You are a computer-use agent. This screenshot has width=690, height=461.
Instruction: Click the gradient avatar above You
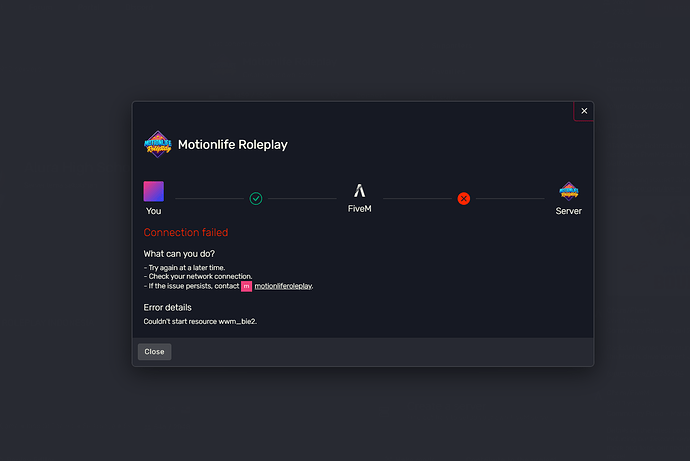(154, 191)
